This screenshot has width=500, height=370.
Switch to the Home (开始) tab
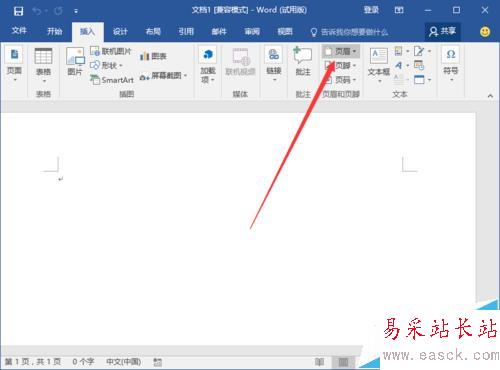click(54, 32)
